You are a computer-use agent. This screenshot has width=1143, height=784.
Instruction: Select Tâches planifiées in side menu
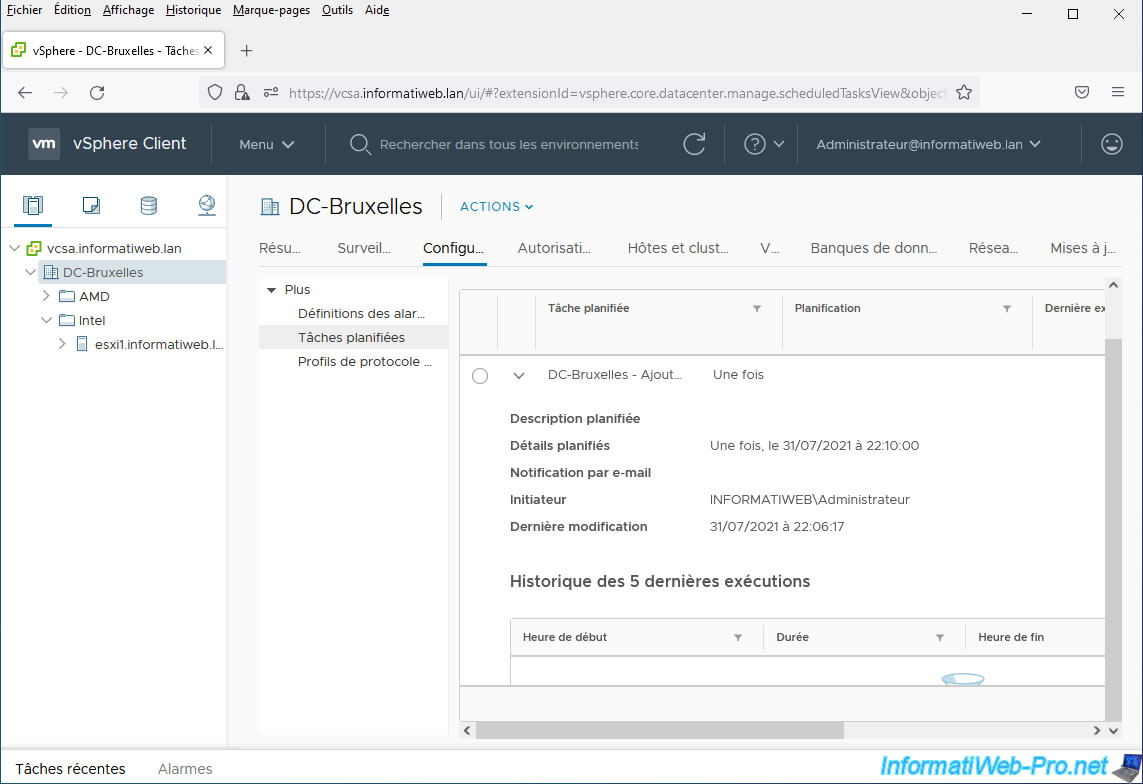tap(351, 338)
